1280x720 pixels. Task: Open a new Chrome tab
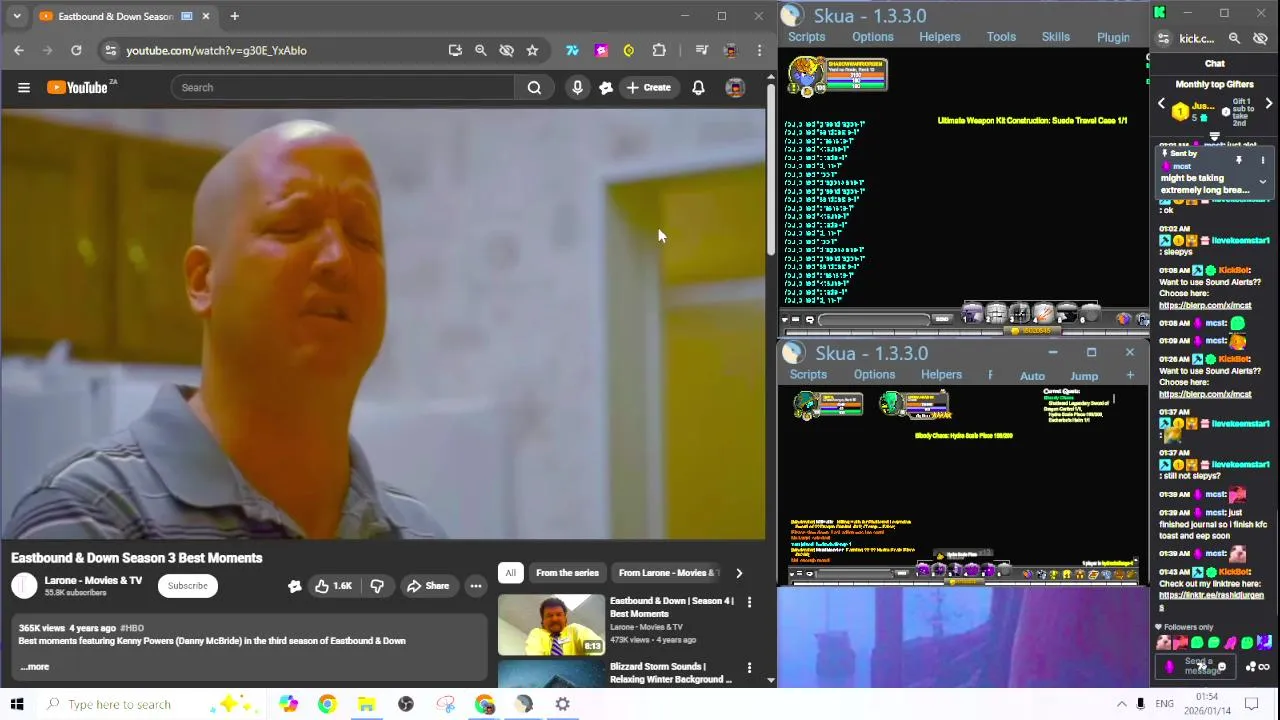(x=234, y=16)
